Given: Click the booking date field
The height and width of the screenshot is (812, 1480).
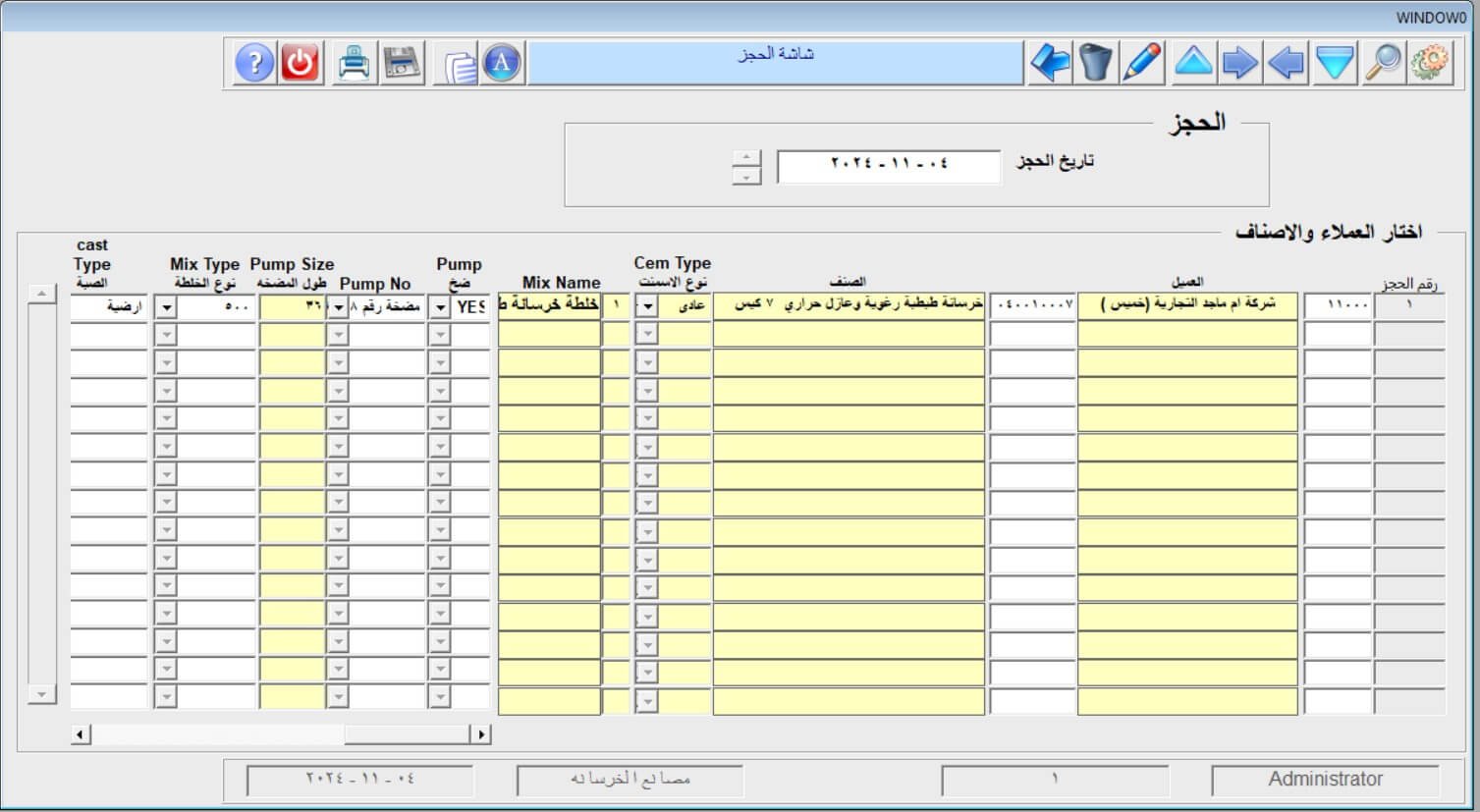Looking at the screenshot, I should [888, 166].
